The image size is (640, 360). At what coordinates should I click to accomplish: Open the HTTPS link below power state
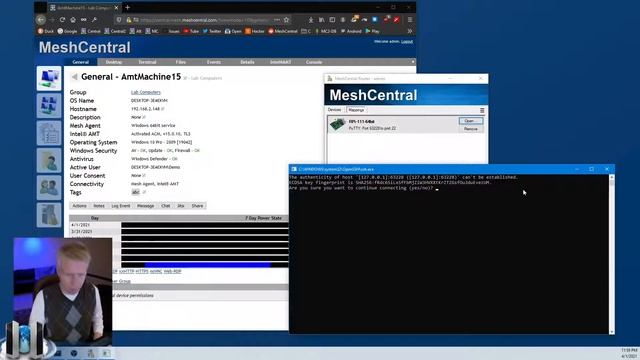point(142,271)
